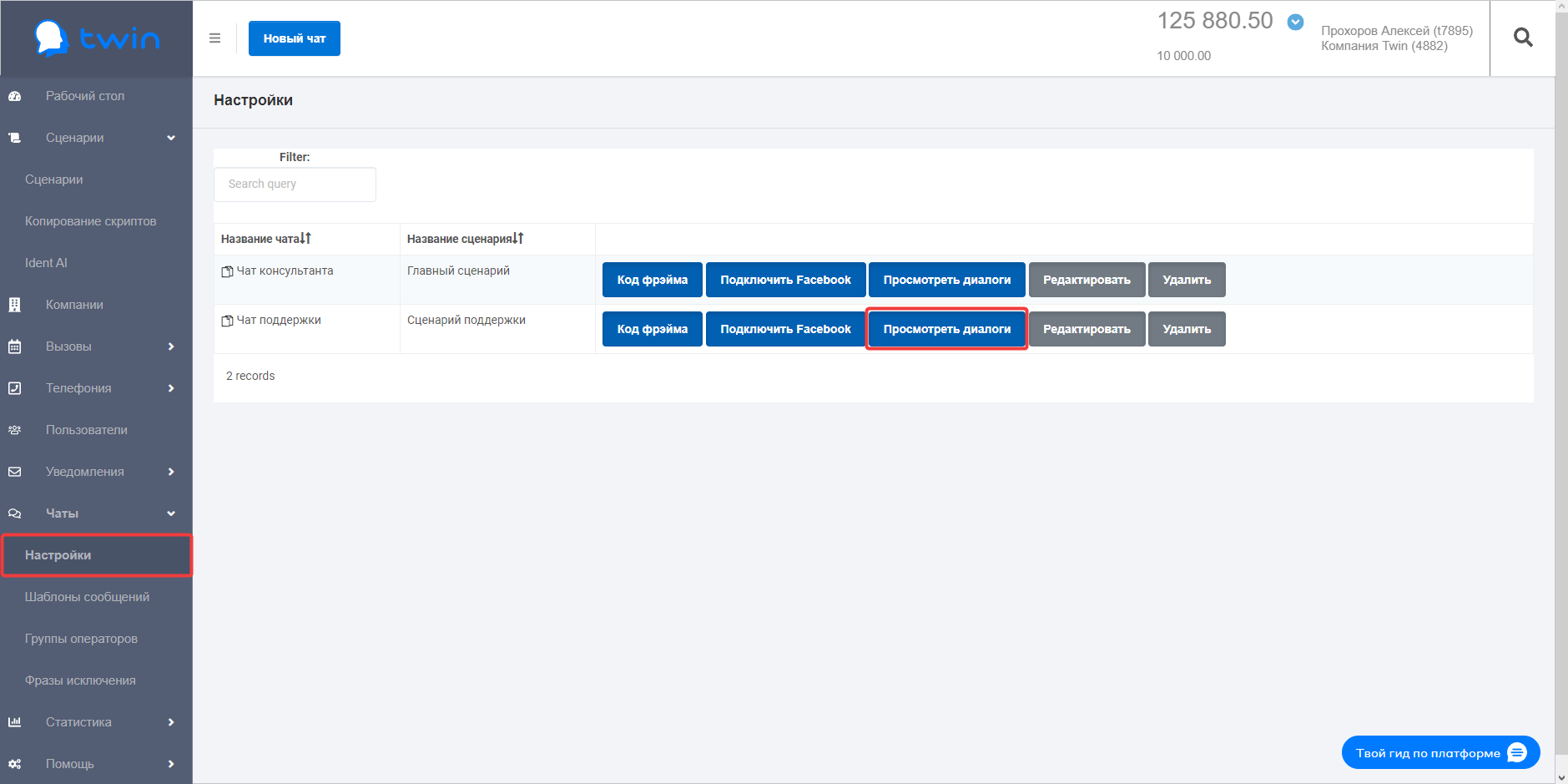
Task: Click the Twin logo
Action: (97, 38)
